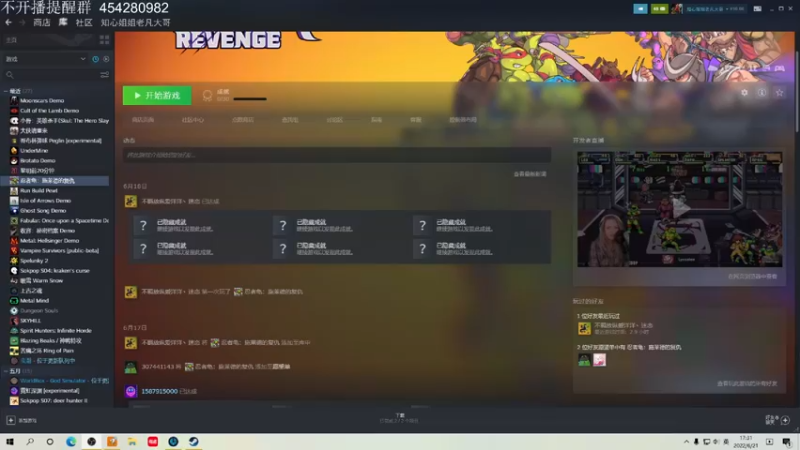The height and width of the screenshot is (450, 800).
Task: Click the green 开始游戏 play button
Action: click(157, 95)
